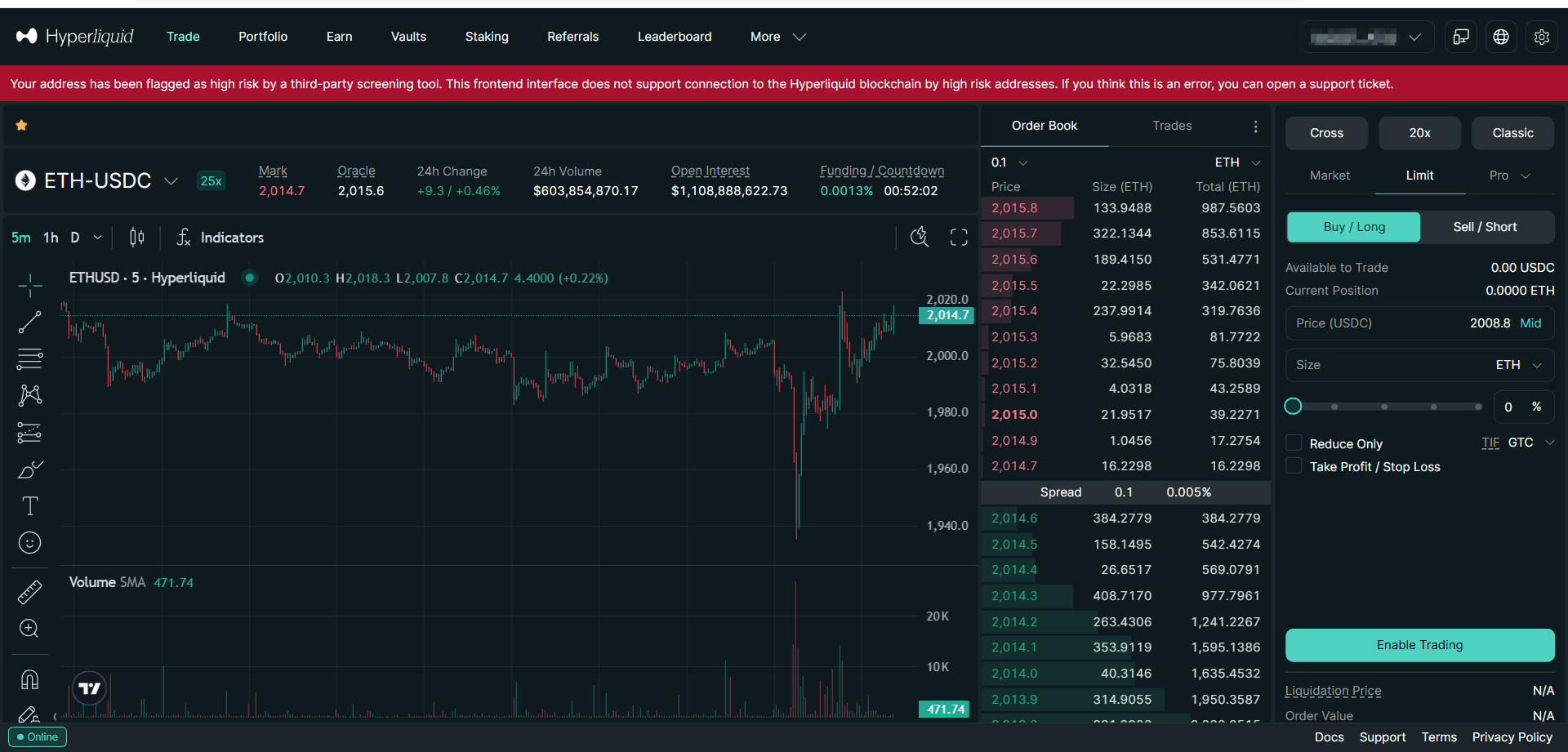Toggle magnet mode on chart

[30, 679]
